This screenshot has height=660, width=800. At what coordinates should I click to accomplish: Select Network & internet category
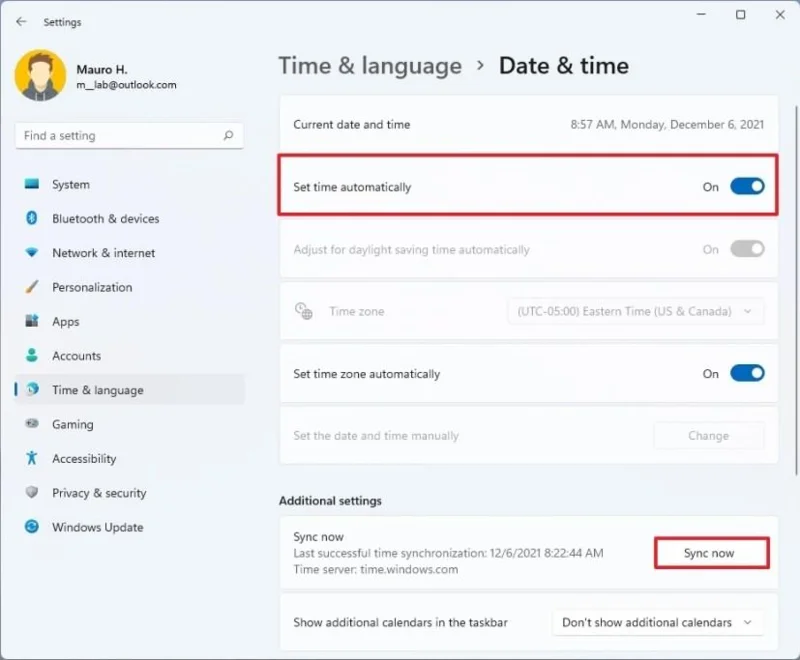129,252
